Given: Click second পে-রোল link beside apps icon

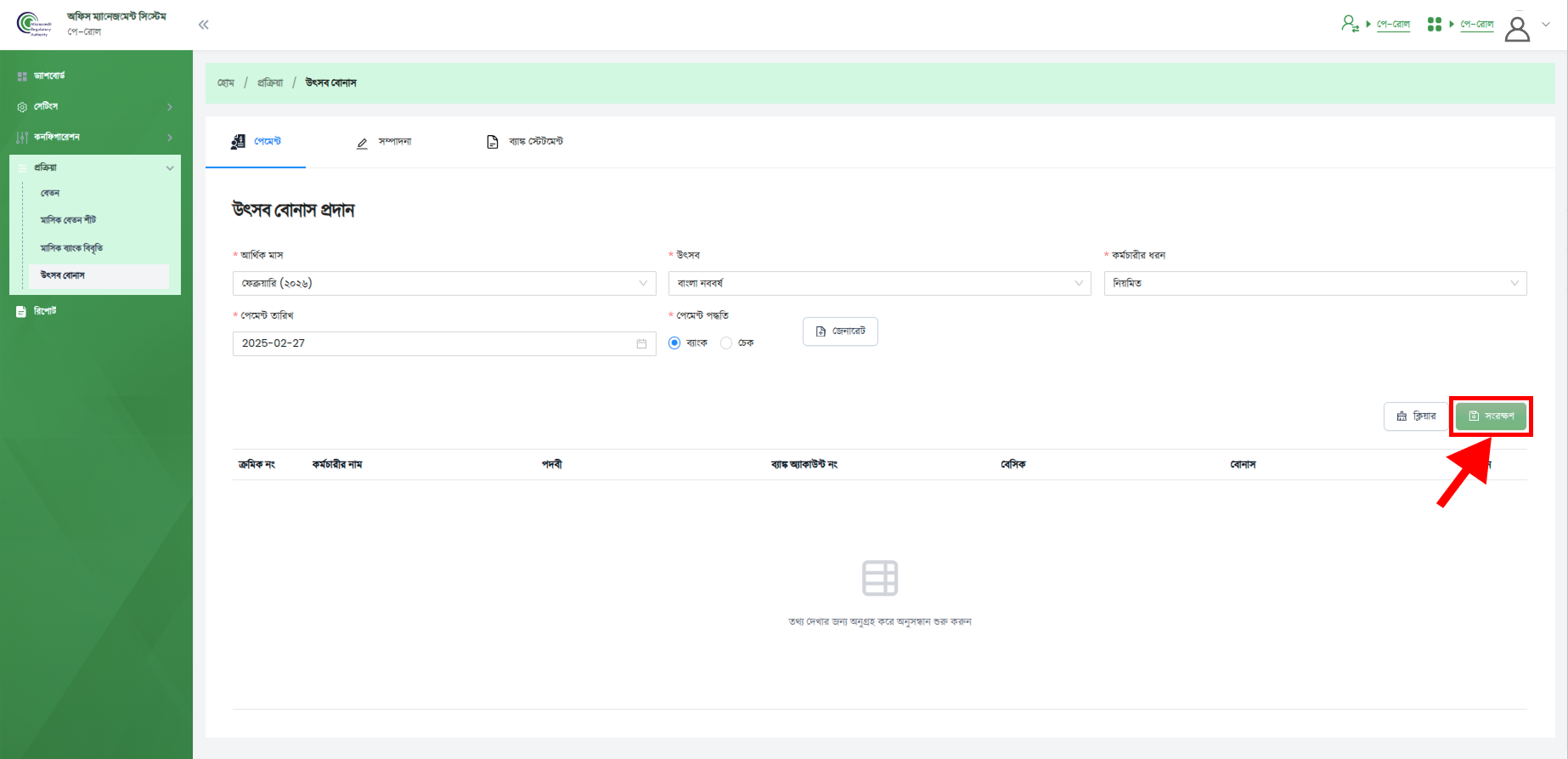Looking at the screenshot, I should coord(1477,25).
